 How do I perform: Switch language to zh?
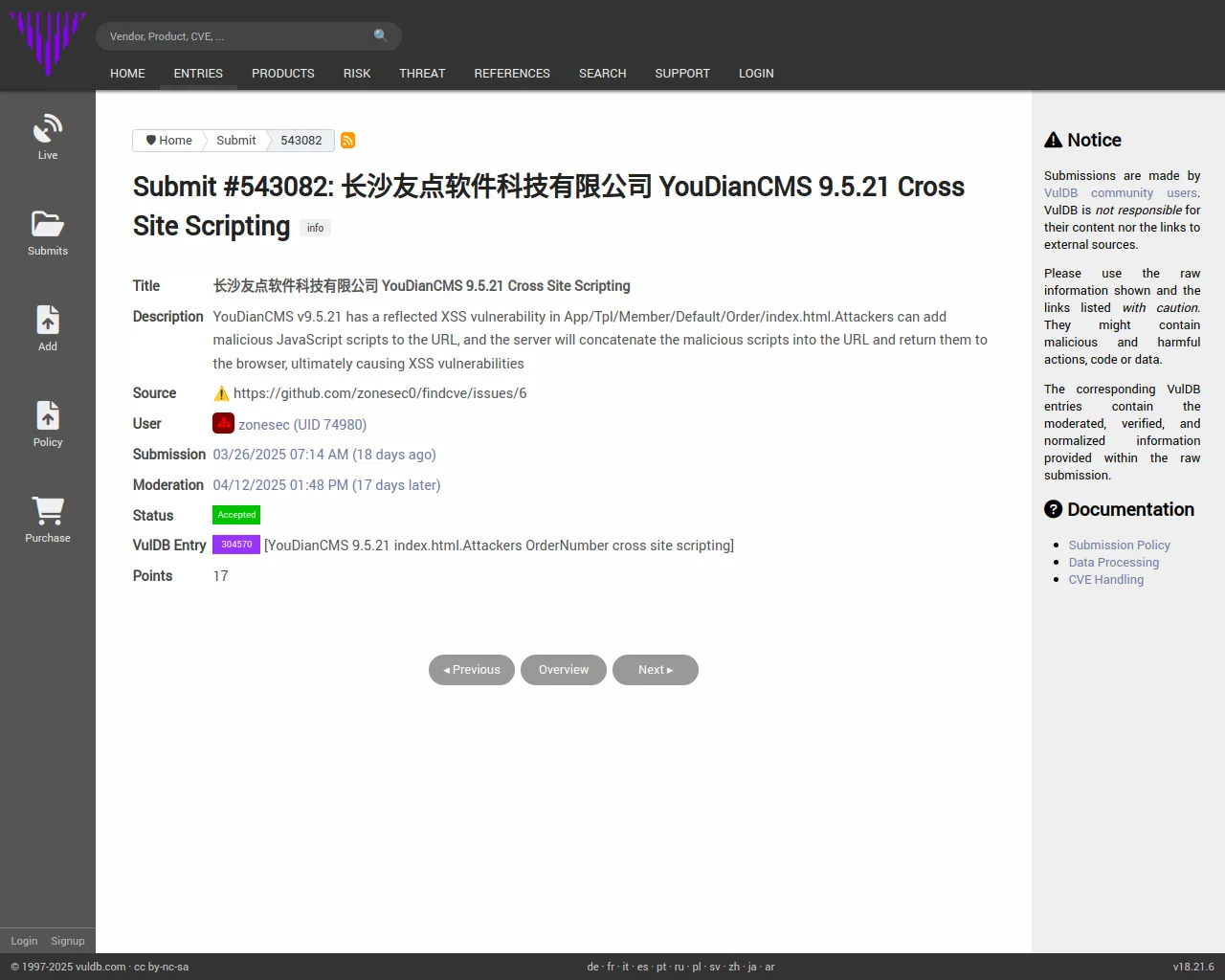pos(734,967)
